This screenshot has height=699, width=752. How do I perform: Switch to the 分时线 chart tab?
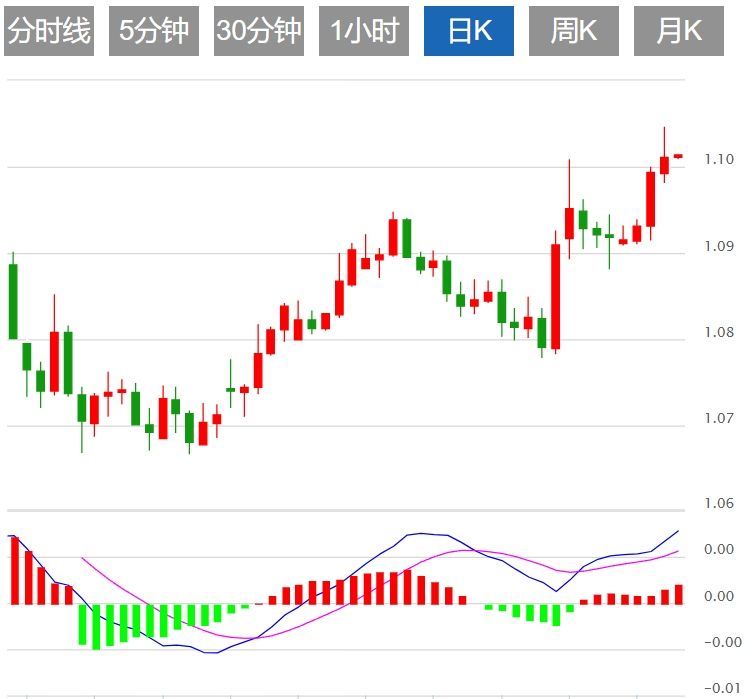(x=49, y=31)
